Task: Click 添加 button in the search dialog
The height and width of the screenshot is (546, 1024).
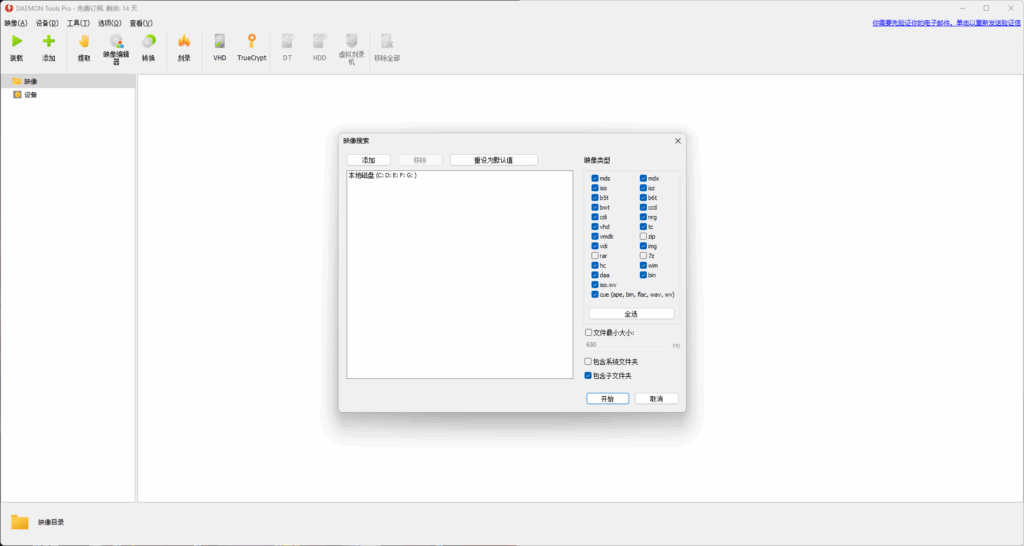Action: coord(369,160)
